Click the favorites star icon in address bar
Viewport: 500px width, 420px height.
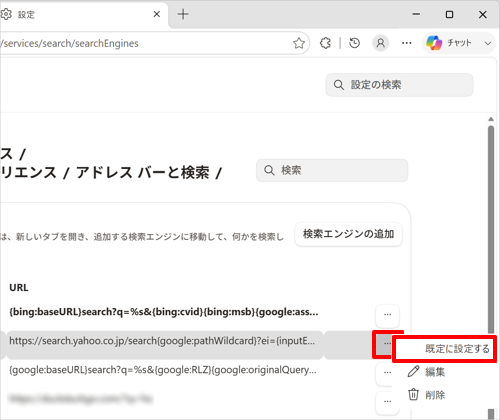click(x=299, y=43)
